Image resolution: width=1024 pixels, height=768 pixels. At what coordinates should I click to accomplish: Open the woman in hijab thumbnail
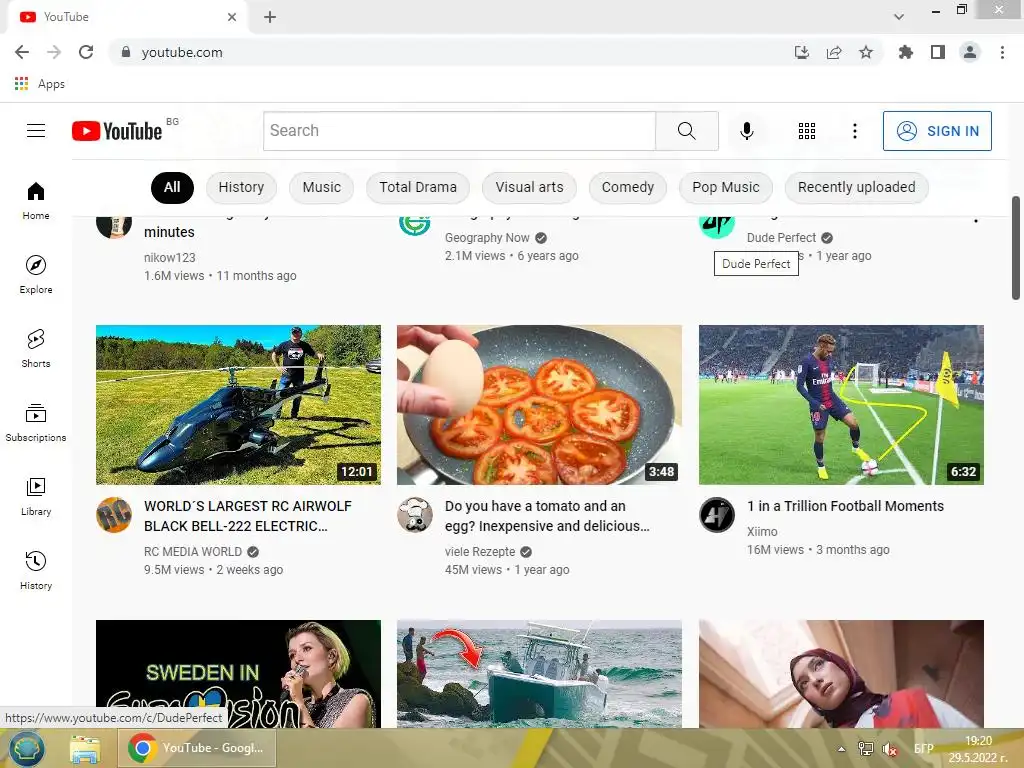(x=841, y=674)
